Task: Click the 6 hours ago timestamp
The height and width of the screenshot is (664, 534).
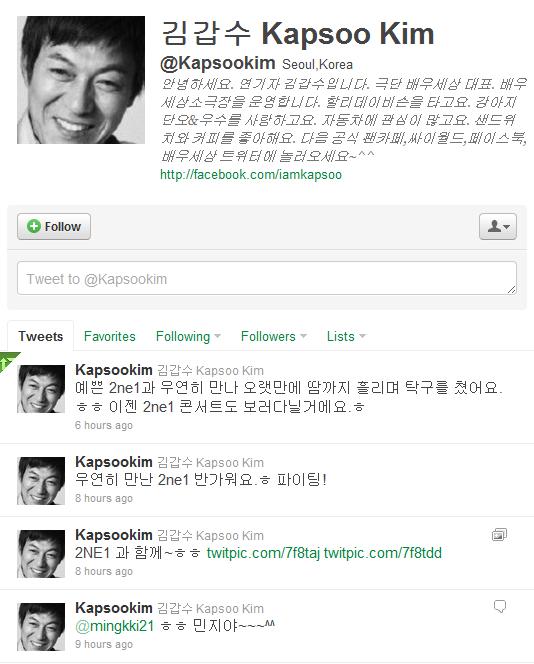Action: (104, 425)
